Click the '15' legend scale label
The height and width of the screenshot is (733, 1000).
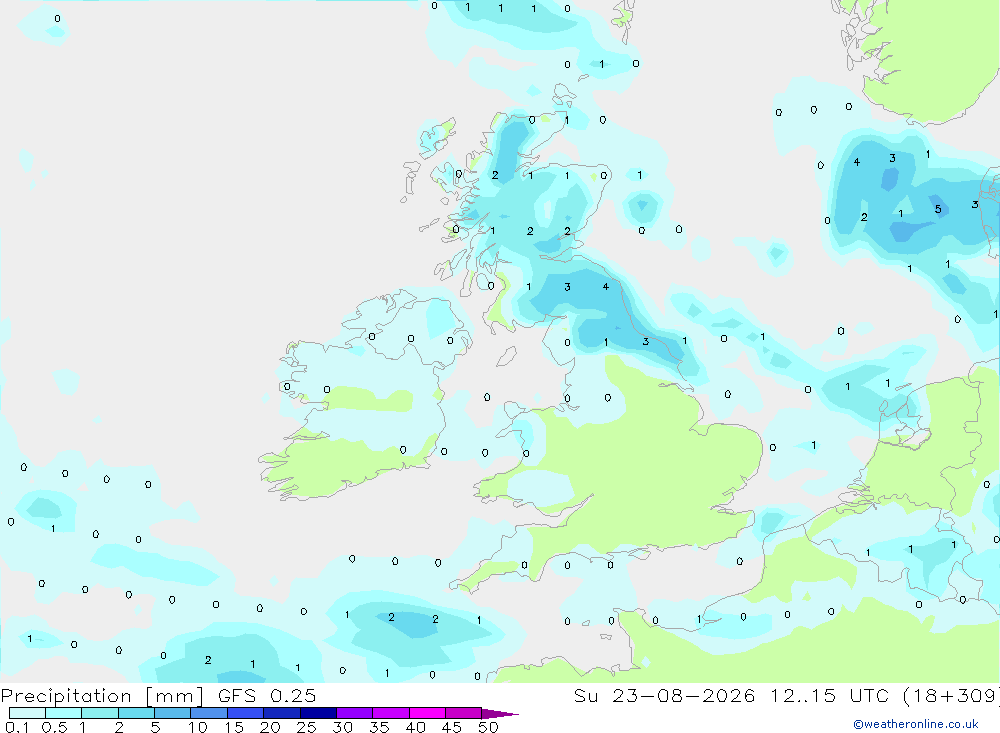[x=233, y=727]
